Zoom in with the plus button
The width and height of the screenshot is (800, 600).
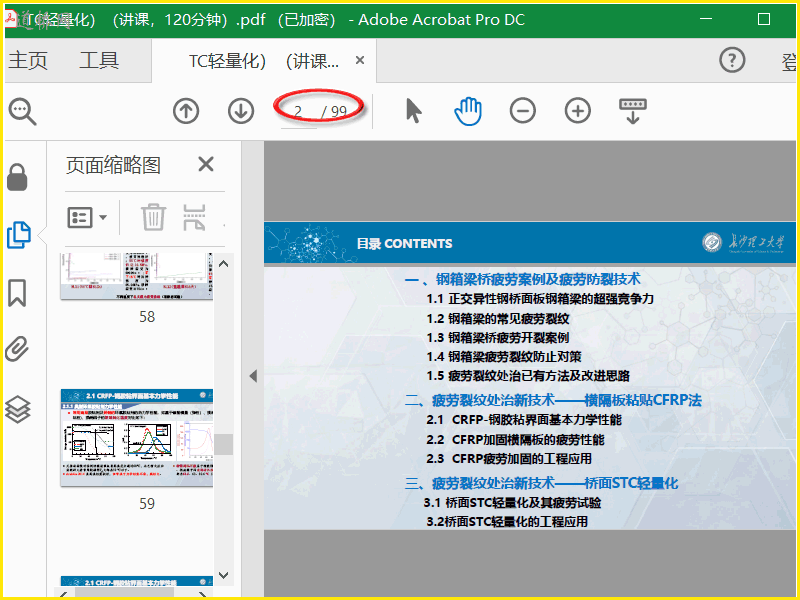point(578,111)
